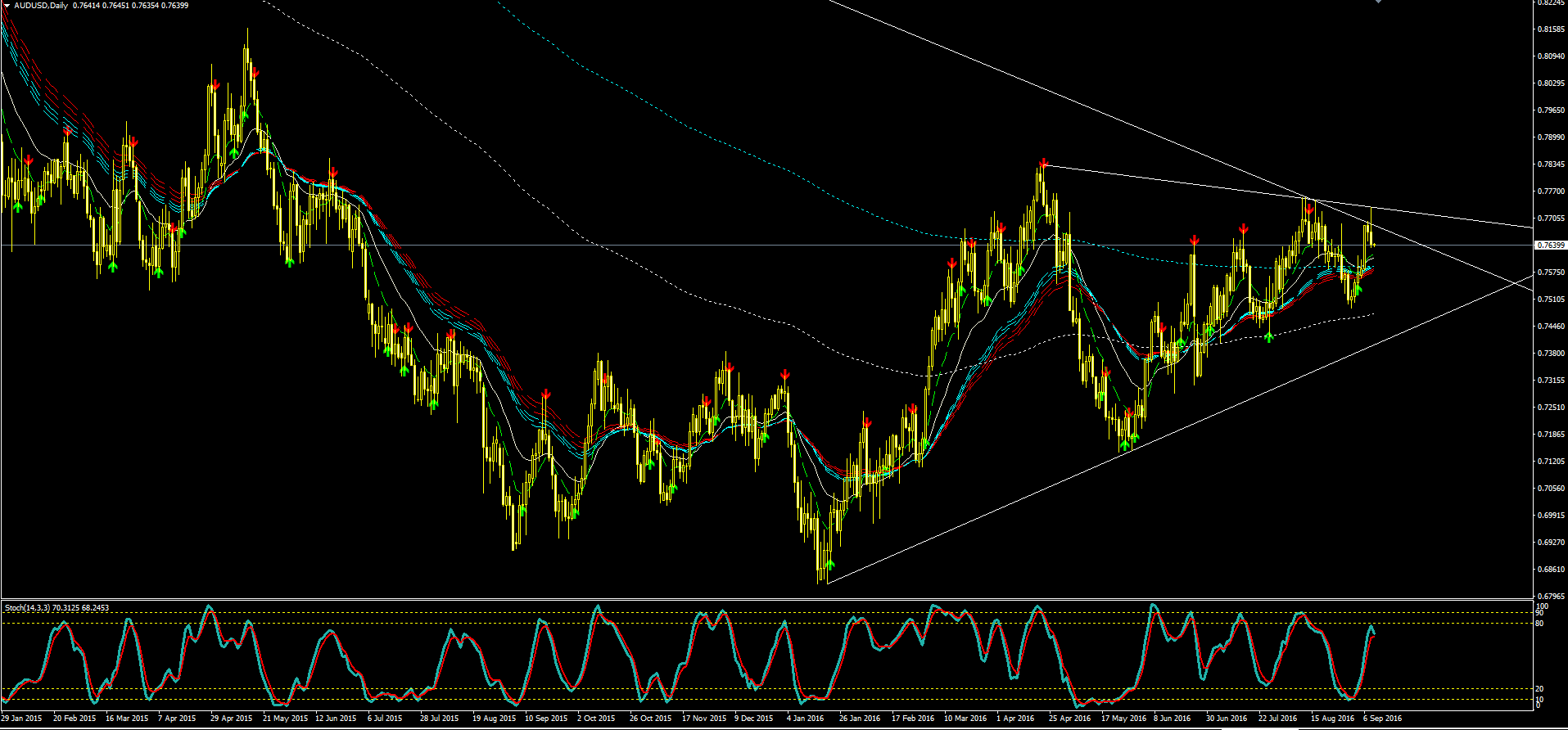Click price scale value 0.77055
This screenshot has width=1568, height=730.
(x=1551, y=219)
